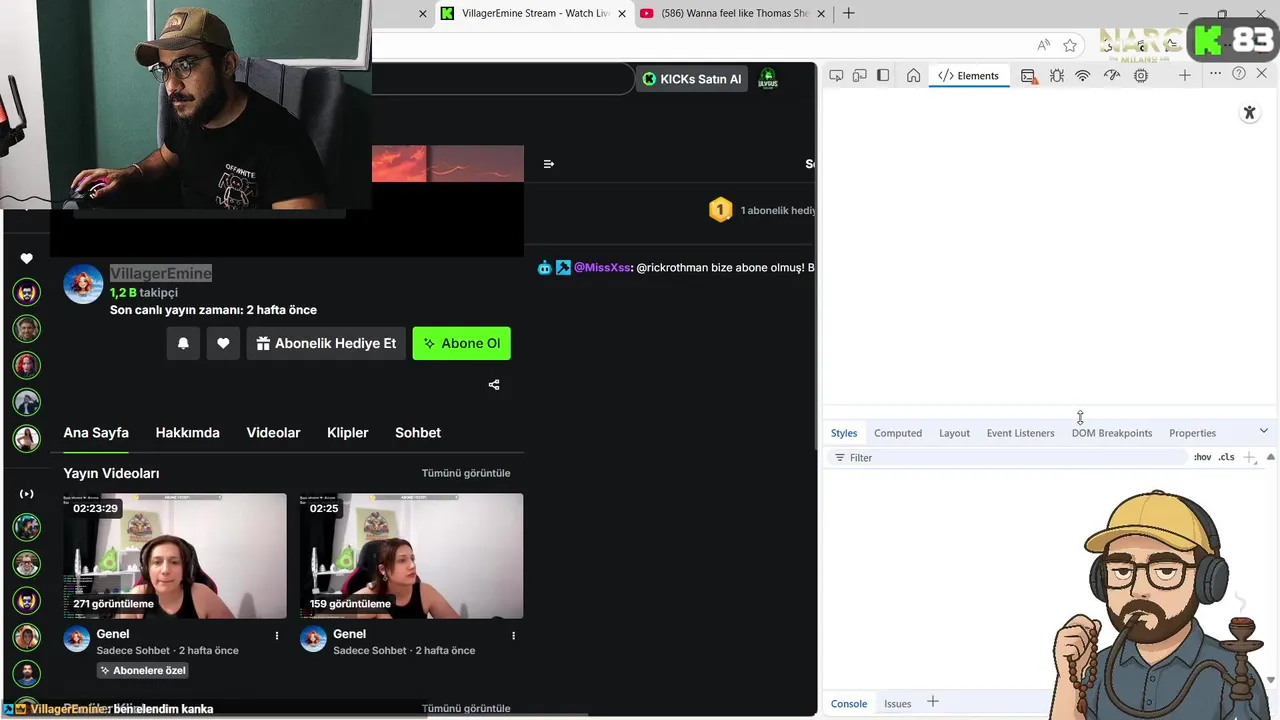
Task: Close the DevTools panel
Action: pos(1261,74)
